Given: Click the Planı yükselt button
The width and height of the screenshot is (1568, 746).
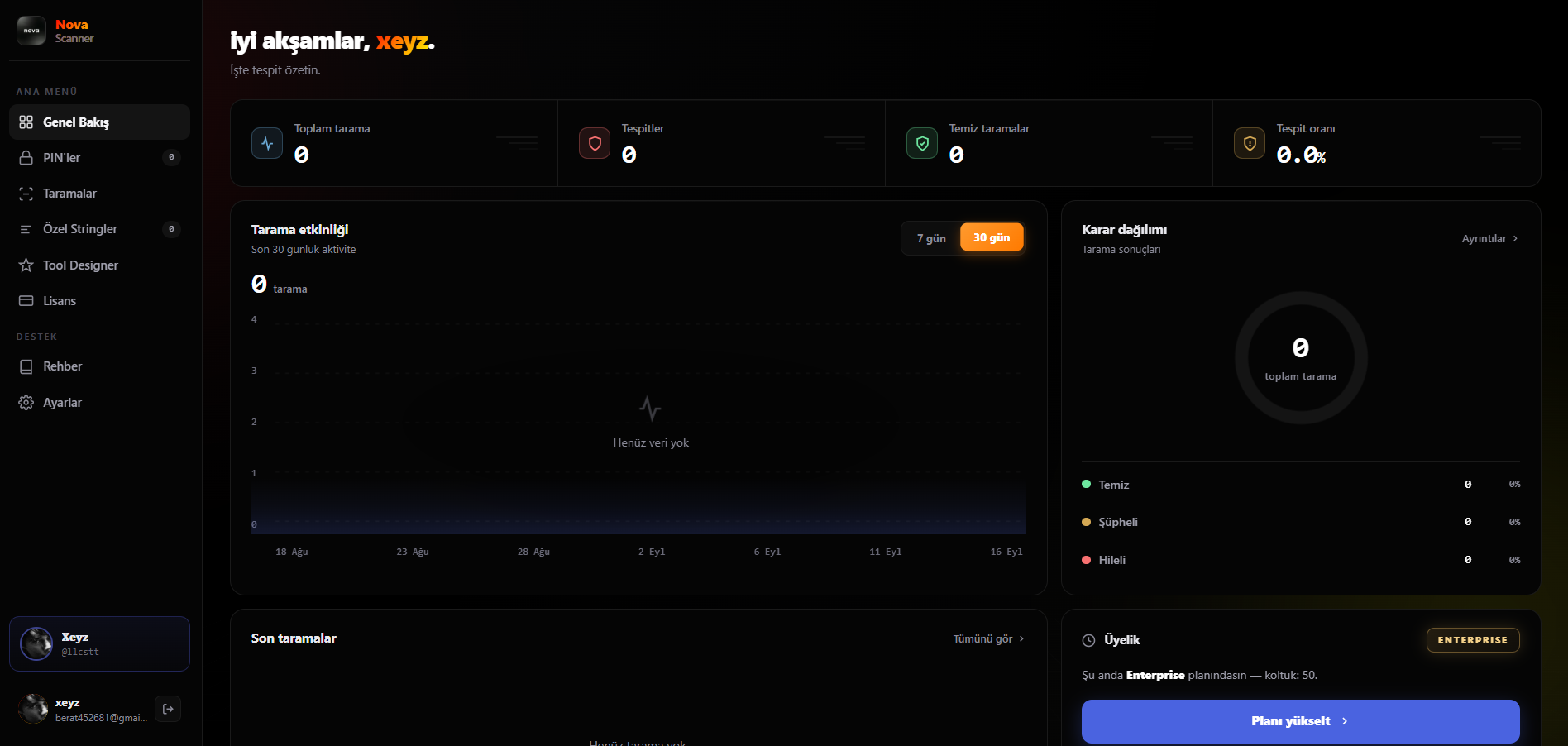Looking at the screenshot, I should [x=1300, y=721].
